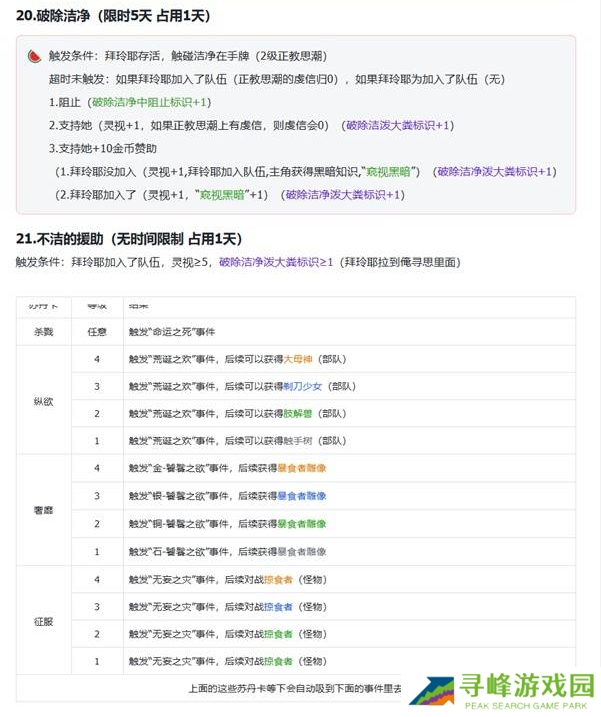Click green 窥视黑暗 in the 拜玲耶加入了 line
The image size is (601, 717).
222,195
